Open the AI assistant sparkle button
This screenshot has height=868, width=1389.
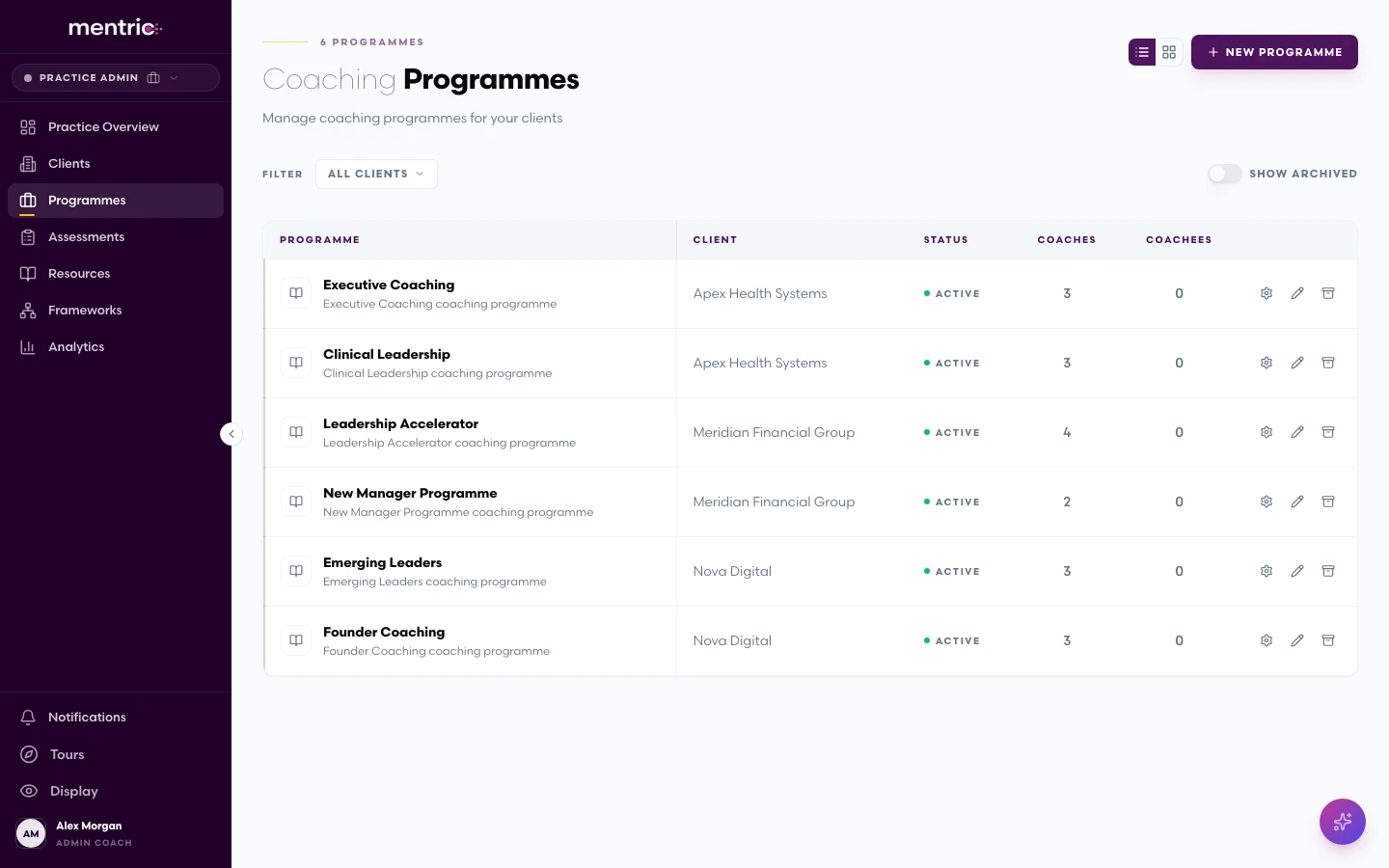[x=1343, y=822]
